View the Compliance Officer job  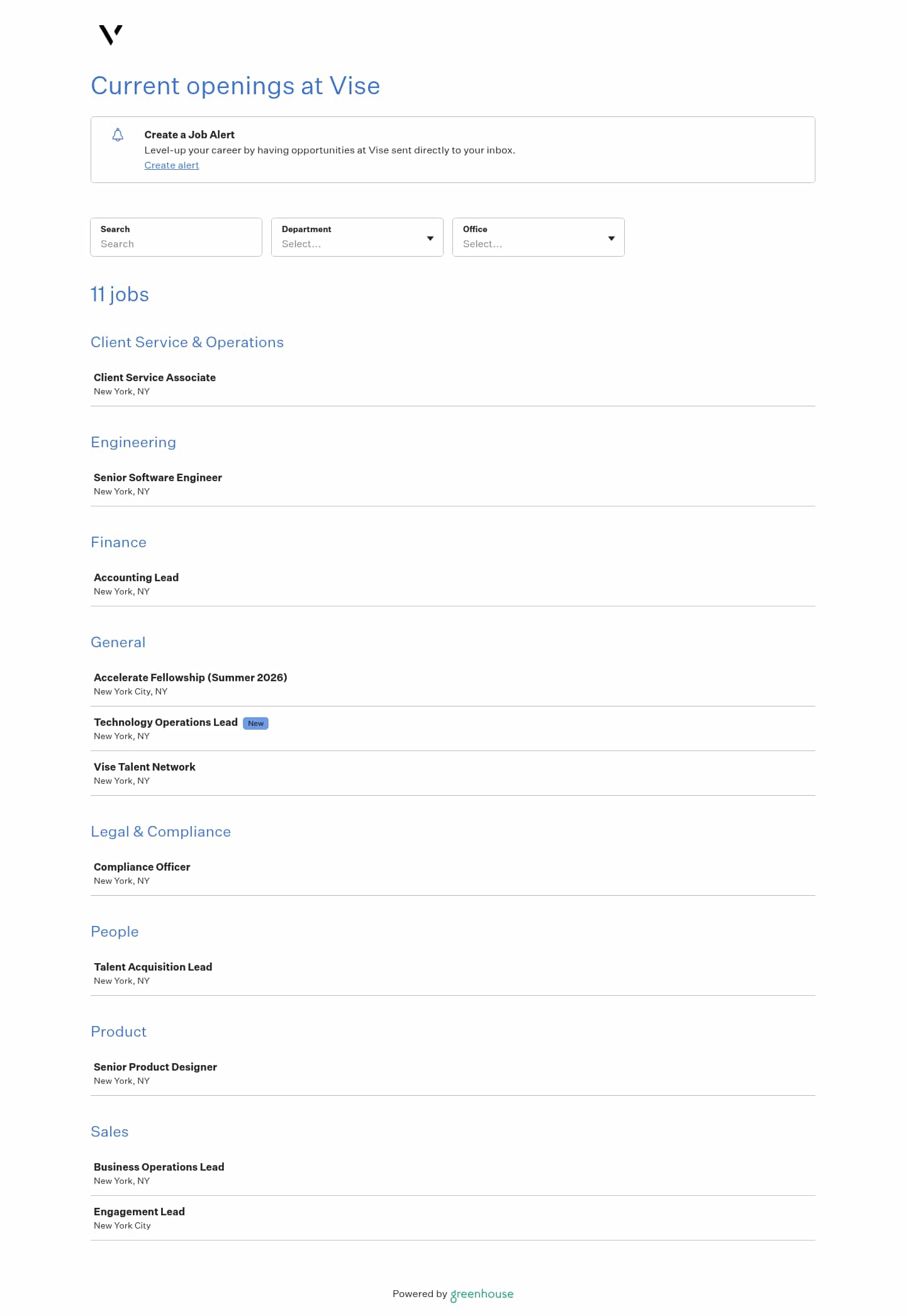click(142, 867)
